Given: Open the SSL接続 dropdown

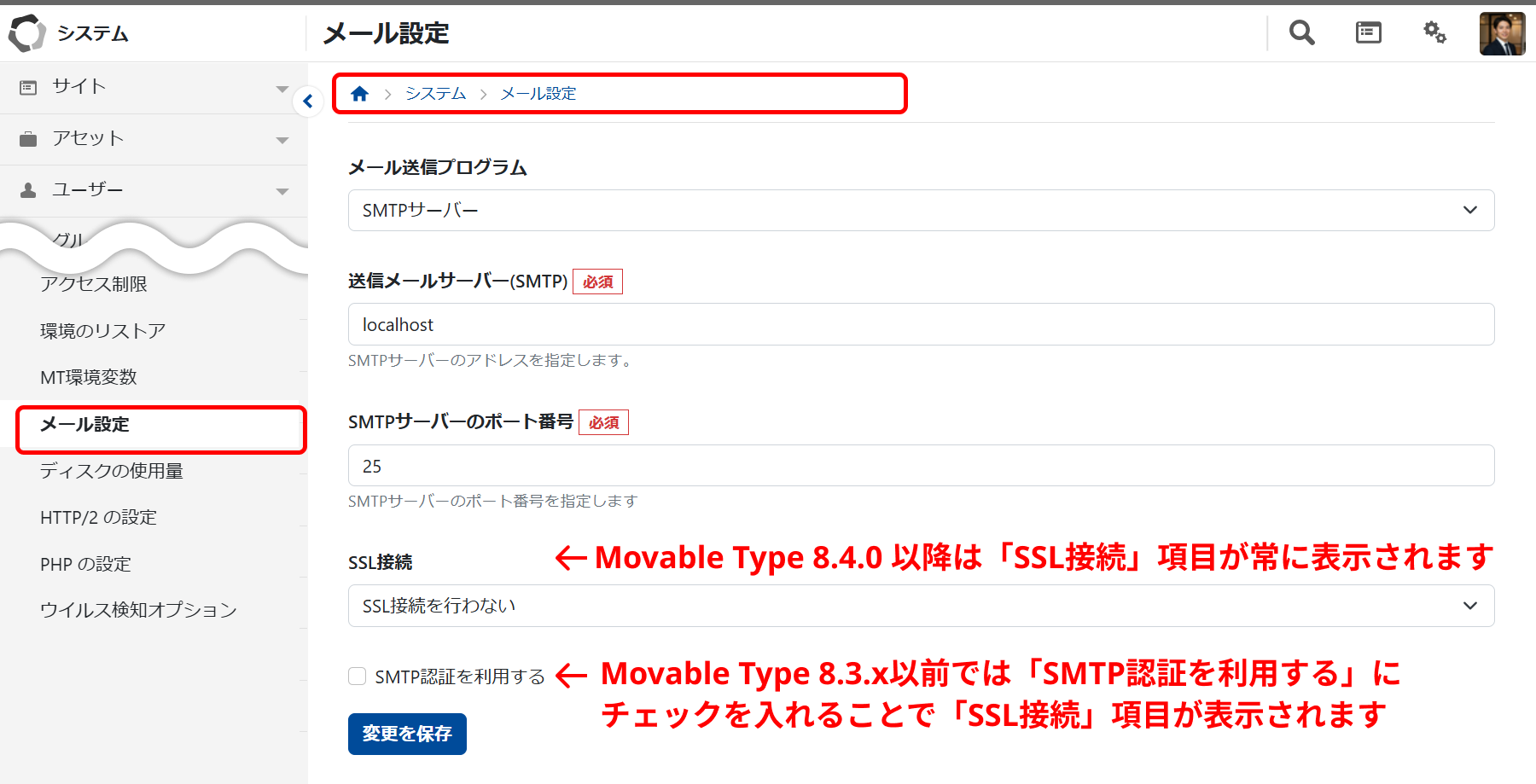Looking at the screenshot, I should 920,605.
